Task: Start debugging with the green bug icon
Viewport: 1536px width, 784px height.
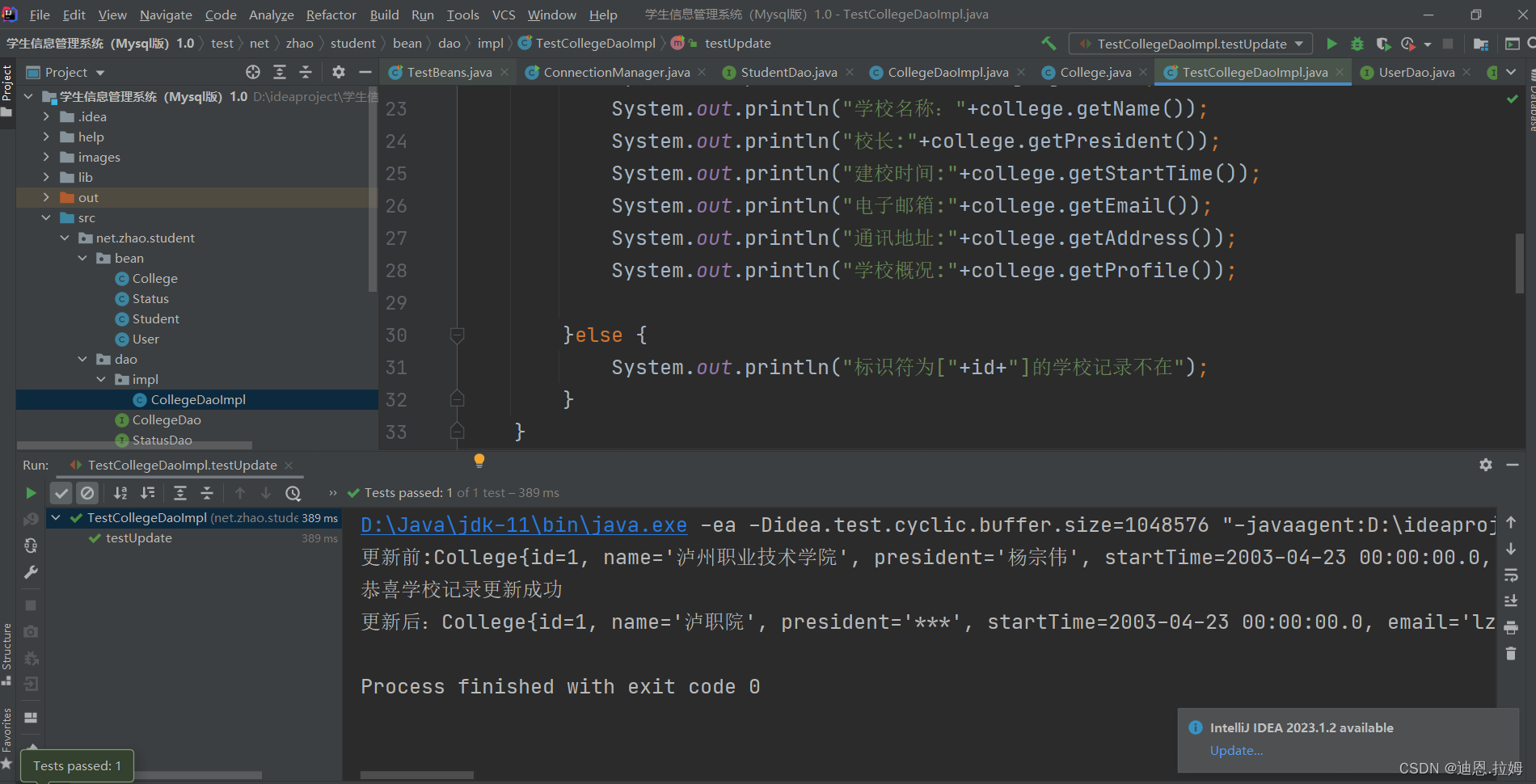Action: [1357, 44]
